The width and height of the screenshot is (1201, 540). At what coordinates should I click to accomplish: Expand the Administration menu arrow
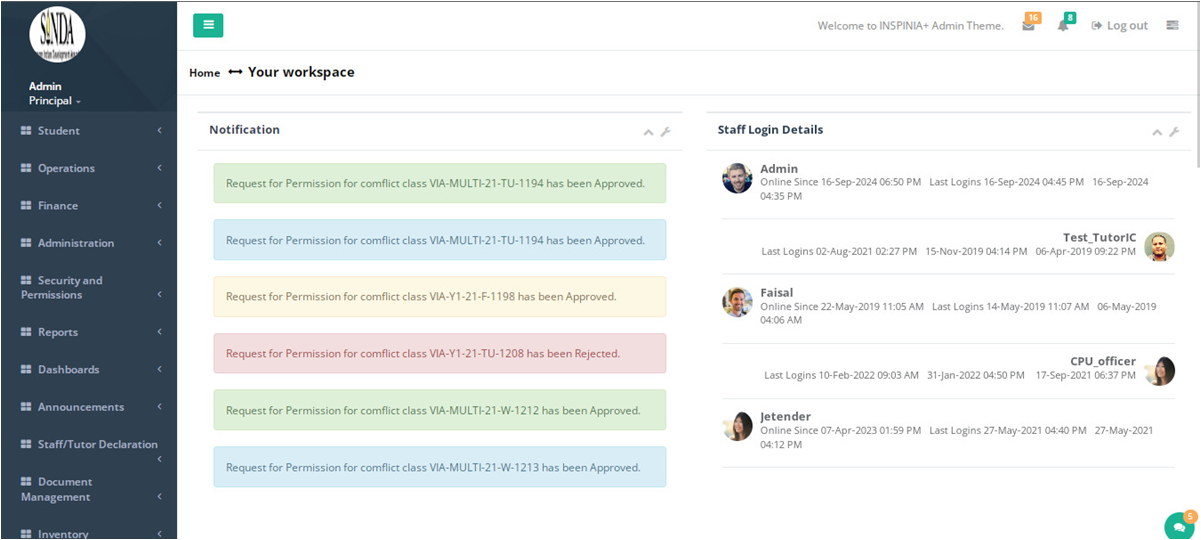(x=160, y=243)
